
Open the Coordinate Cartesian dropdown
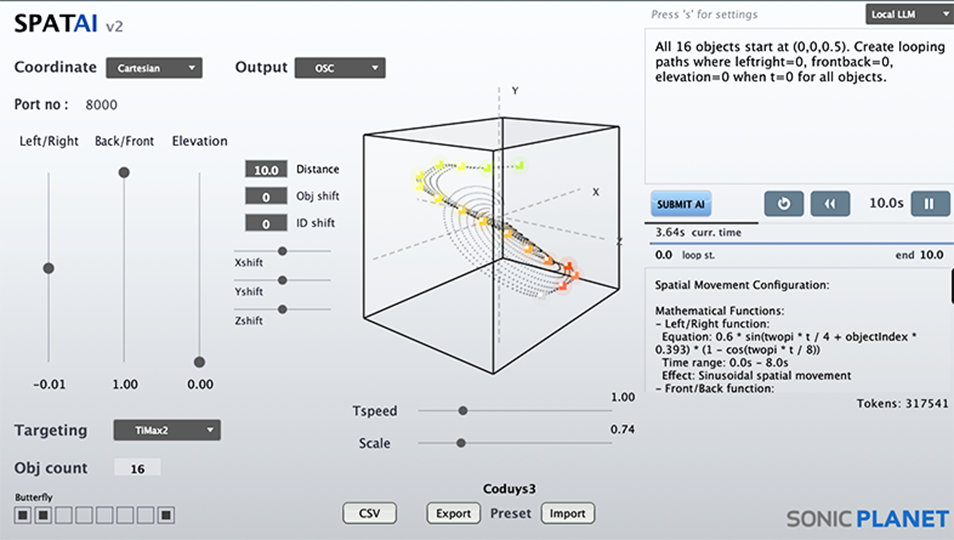(154, 68)
